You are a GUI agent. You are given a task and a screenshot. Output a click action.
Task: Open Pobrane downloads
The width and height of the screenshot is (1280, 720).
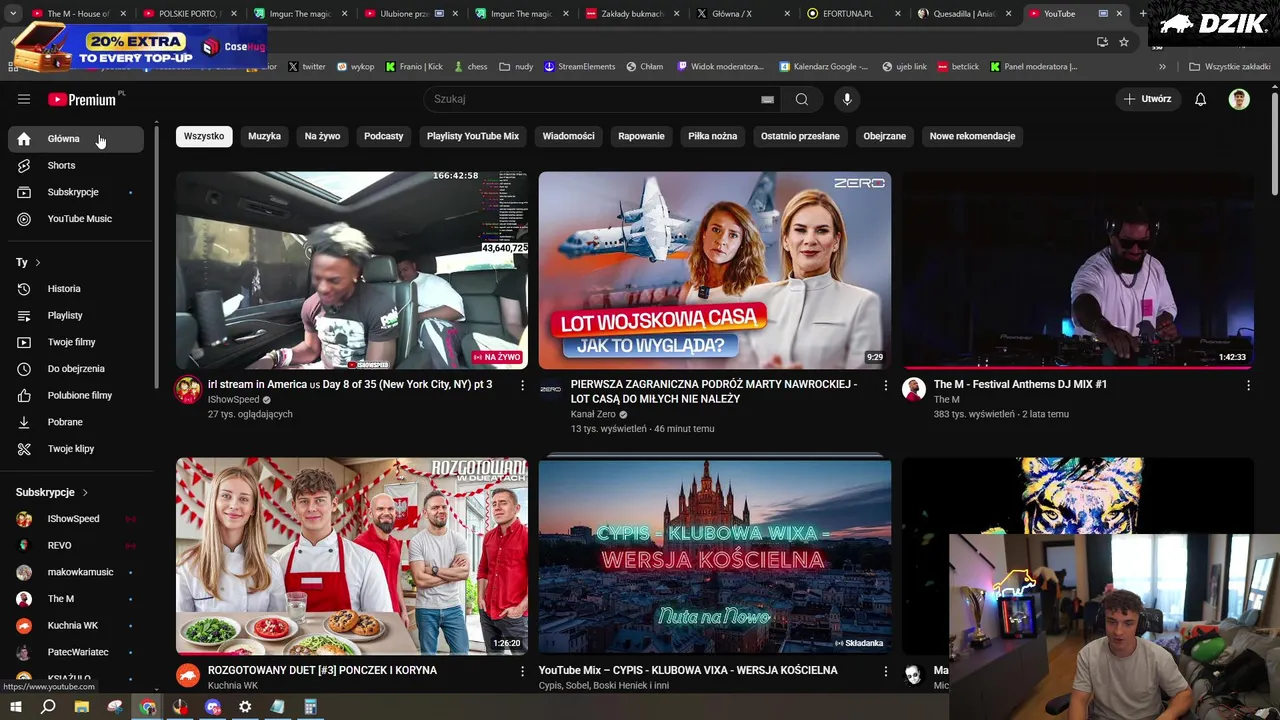(x=76, y=422)
